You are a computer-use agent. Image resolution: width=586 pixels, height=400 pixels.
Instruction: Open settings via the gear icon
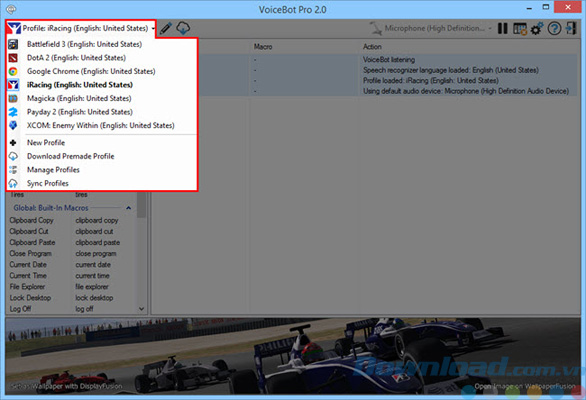pyautogui.click(x=537, y=28)
